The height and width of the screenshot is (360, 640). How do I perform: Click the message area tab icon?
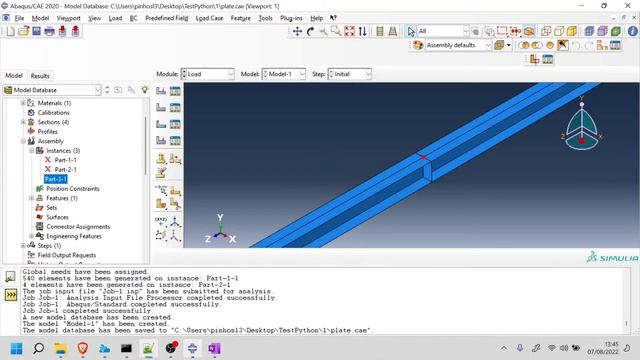coord(11,277)
